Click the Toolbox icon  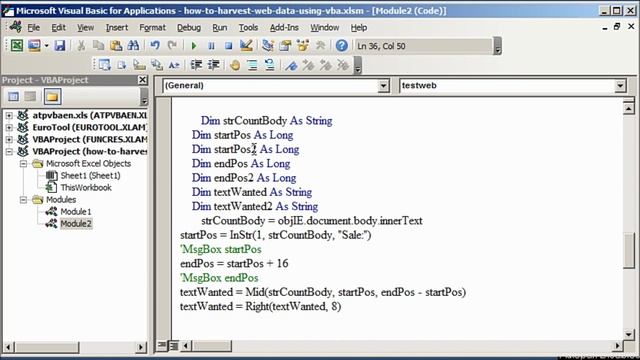click(x=320, y=45)
